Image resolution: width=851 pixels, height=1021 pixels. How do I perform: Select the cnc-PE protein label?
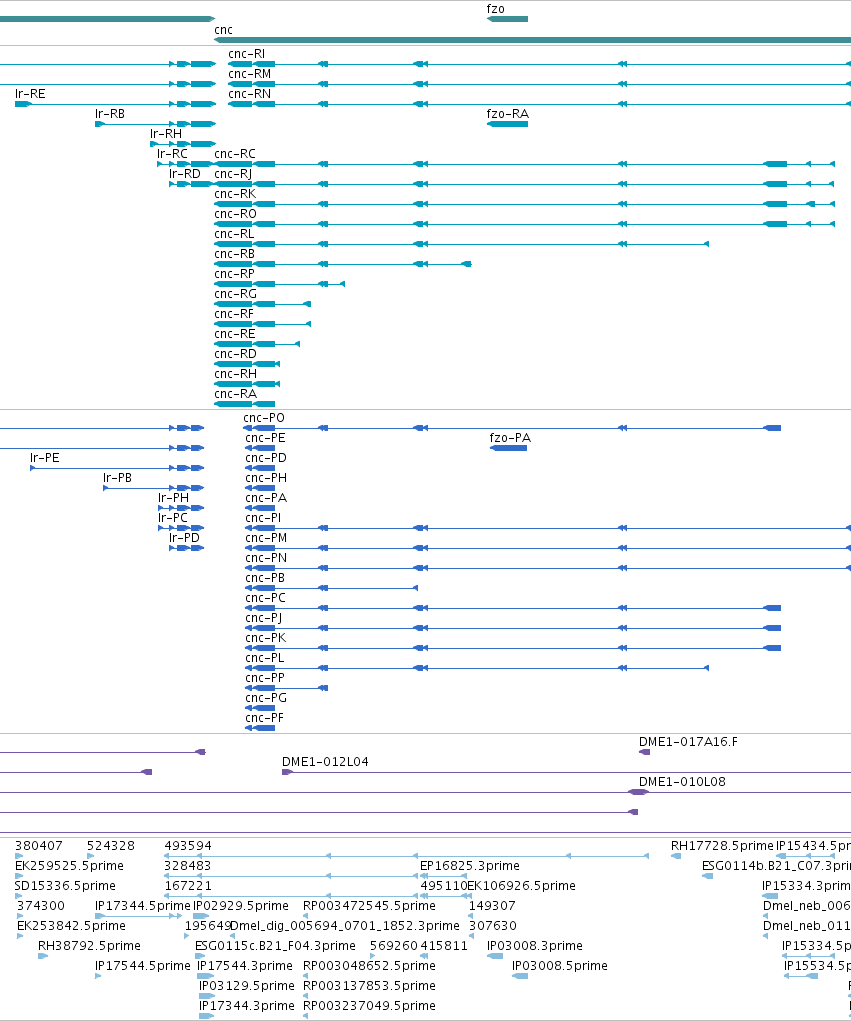point(265,438)
